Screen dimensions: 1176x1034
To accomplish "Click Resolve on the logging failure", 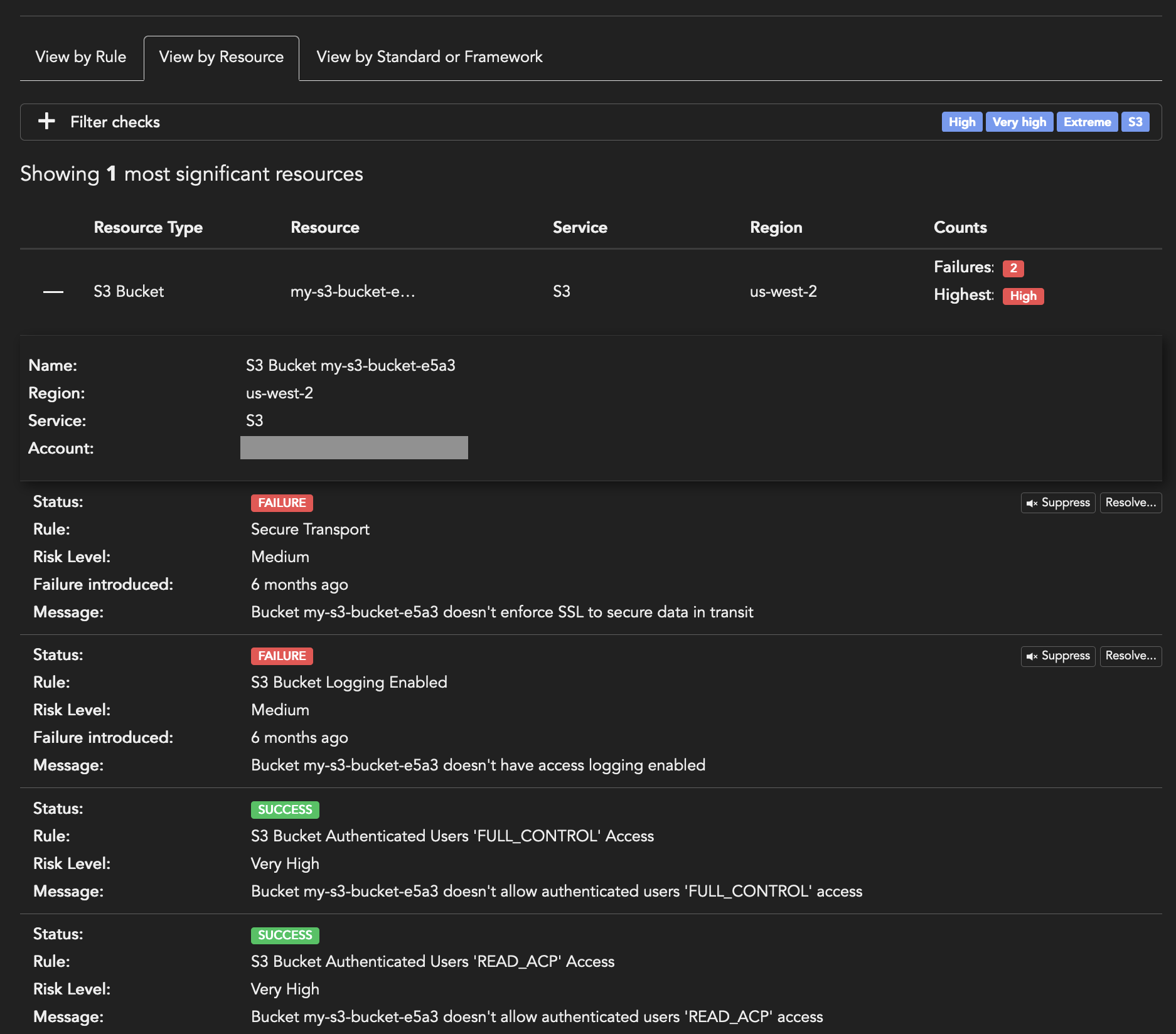I will [x=1130, y=656].
